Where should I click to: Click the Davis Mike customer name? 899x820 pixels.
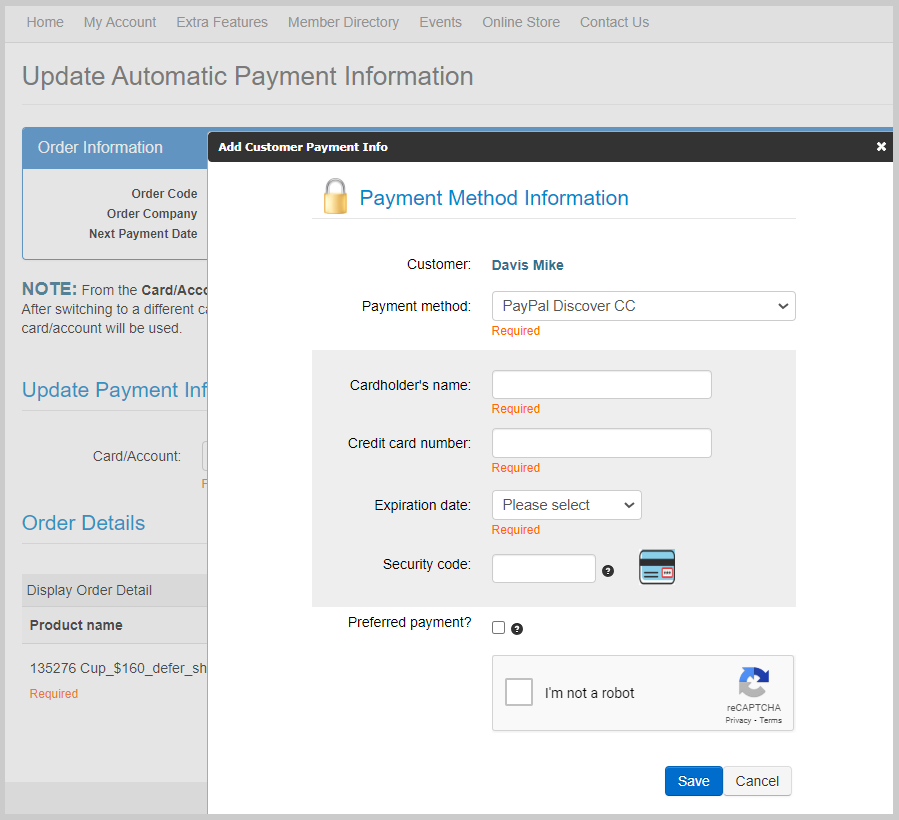tap(527, 265)
